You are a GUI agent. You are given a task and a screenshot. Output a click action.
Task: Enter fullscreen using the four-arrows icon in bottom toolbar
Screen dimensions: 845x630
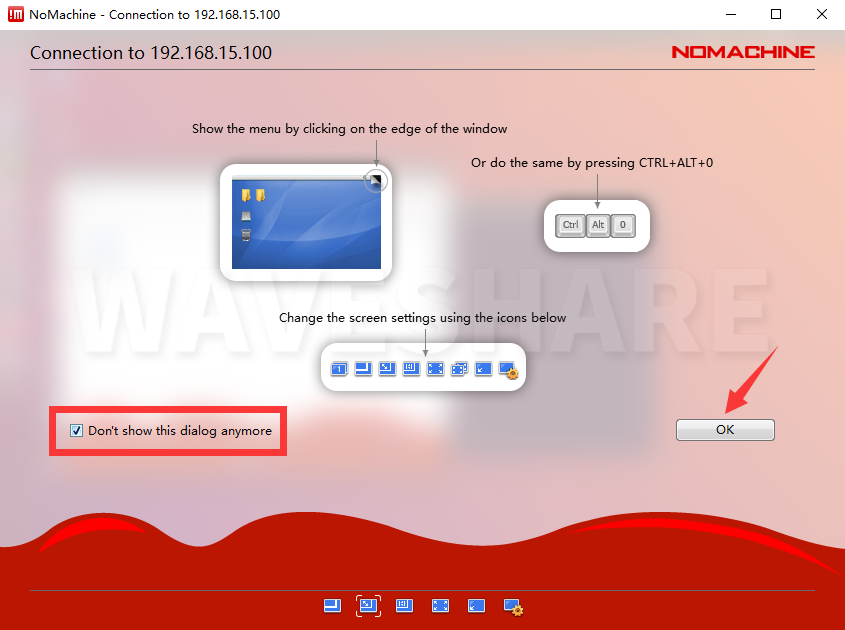tap(440, 606)
